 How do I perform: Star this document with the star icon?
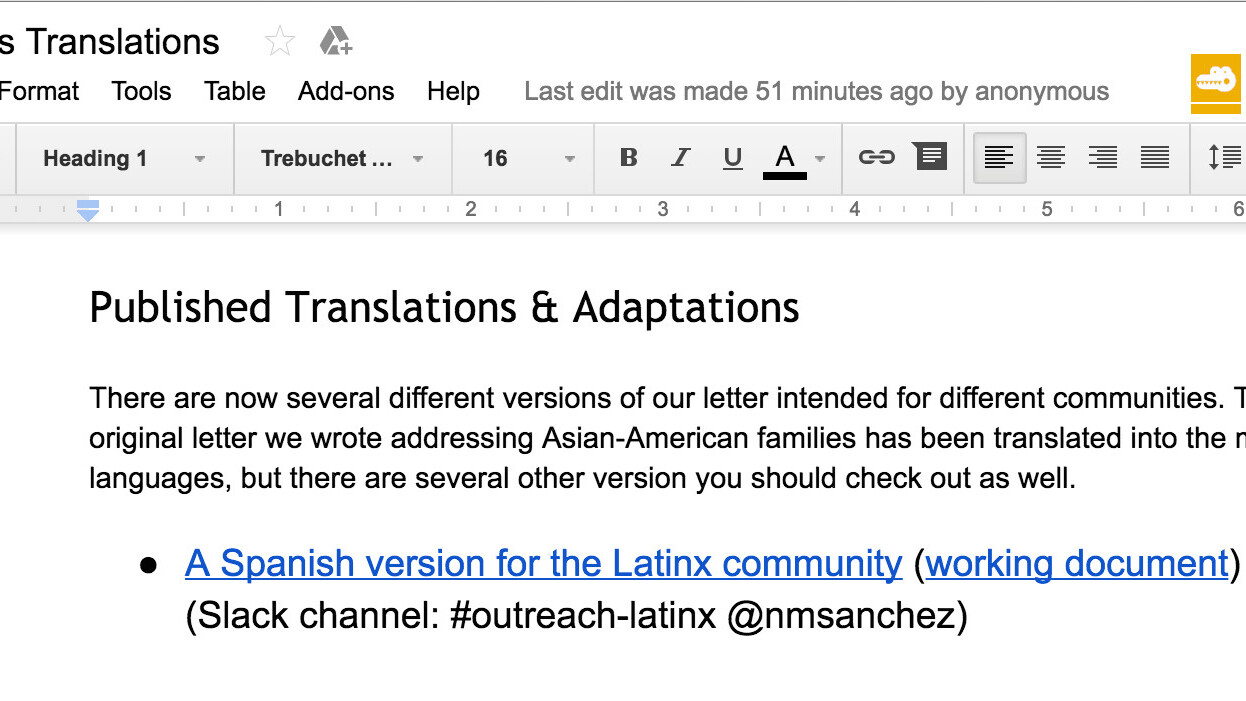pos(280,42)
